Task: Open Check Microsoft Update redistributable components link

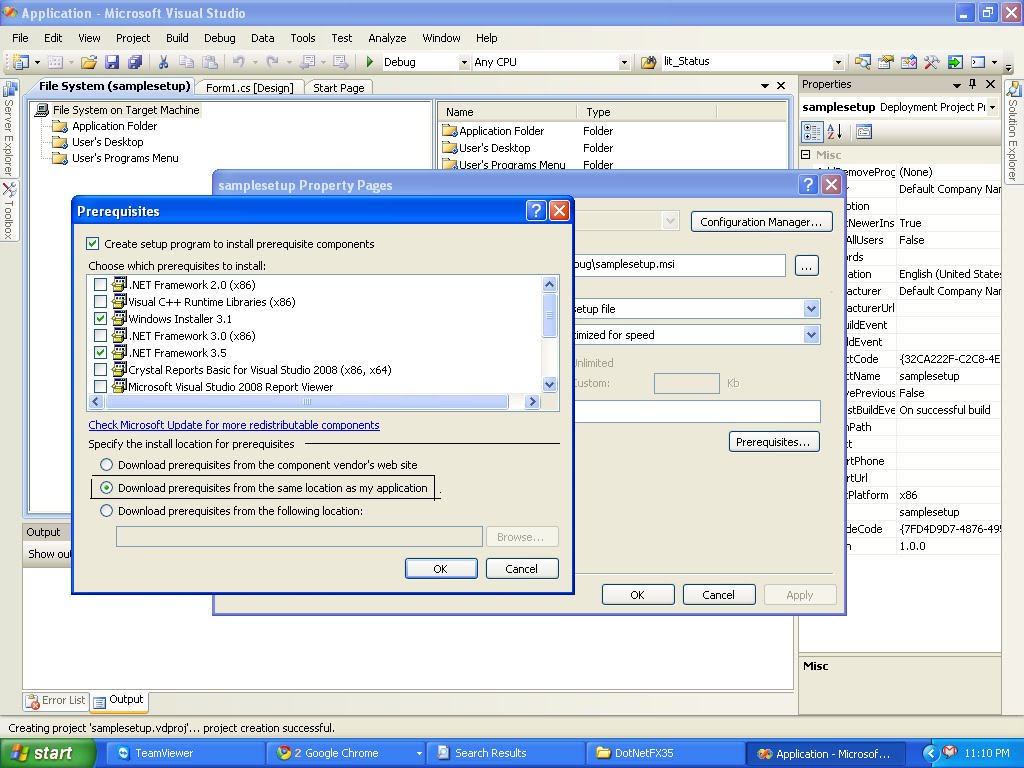Action: click(234, 425)
